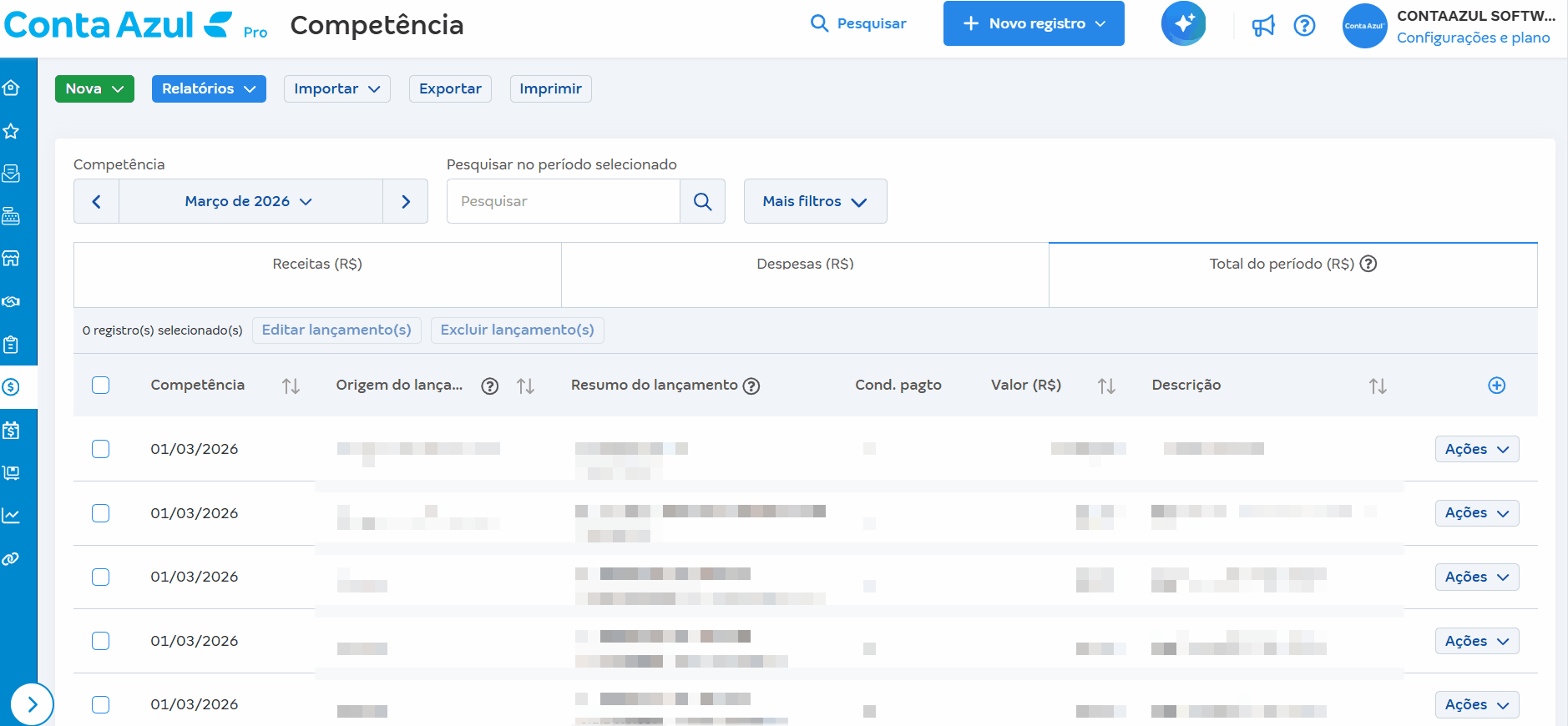Open Ações menu for the fifth row
The width and height of the screenshot is (1568, 726).
(1476, 704)
